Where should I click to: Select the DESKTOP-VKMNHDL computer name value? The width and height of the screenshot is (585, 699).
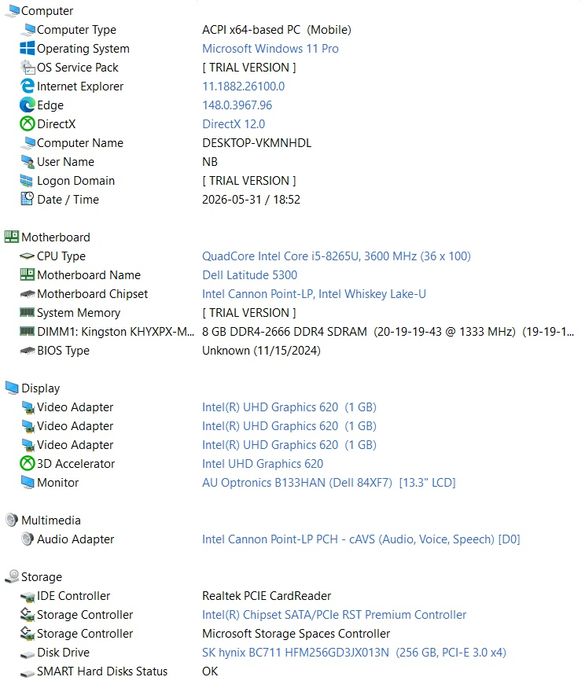[x=257, y=143]
